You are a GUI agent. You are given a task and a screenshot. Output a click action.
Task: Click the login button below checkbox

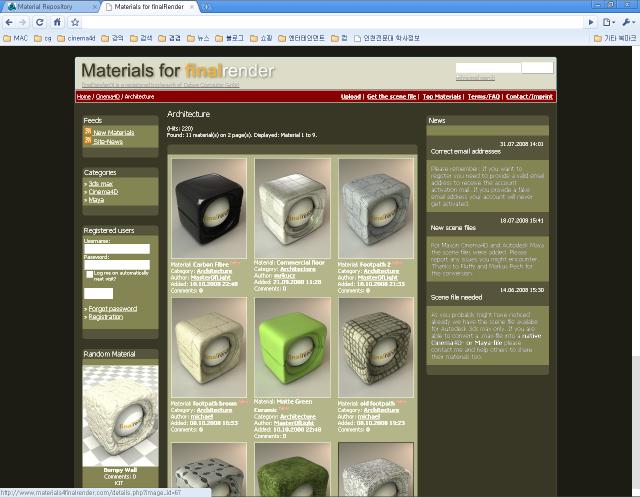(x=98, y=293)
